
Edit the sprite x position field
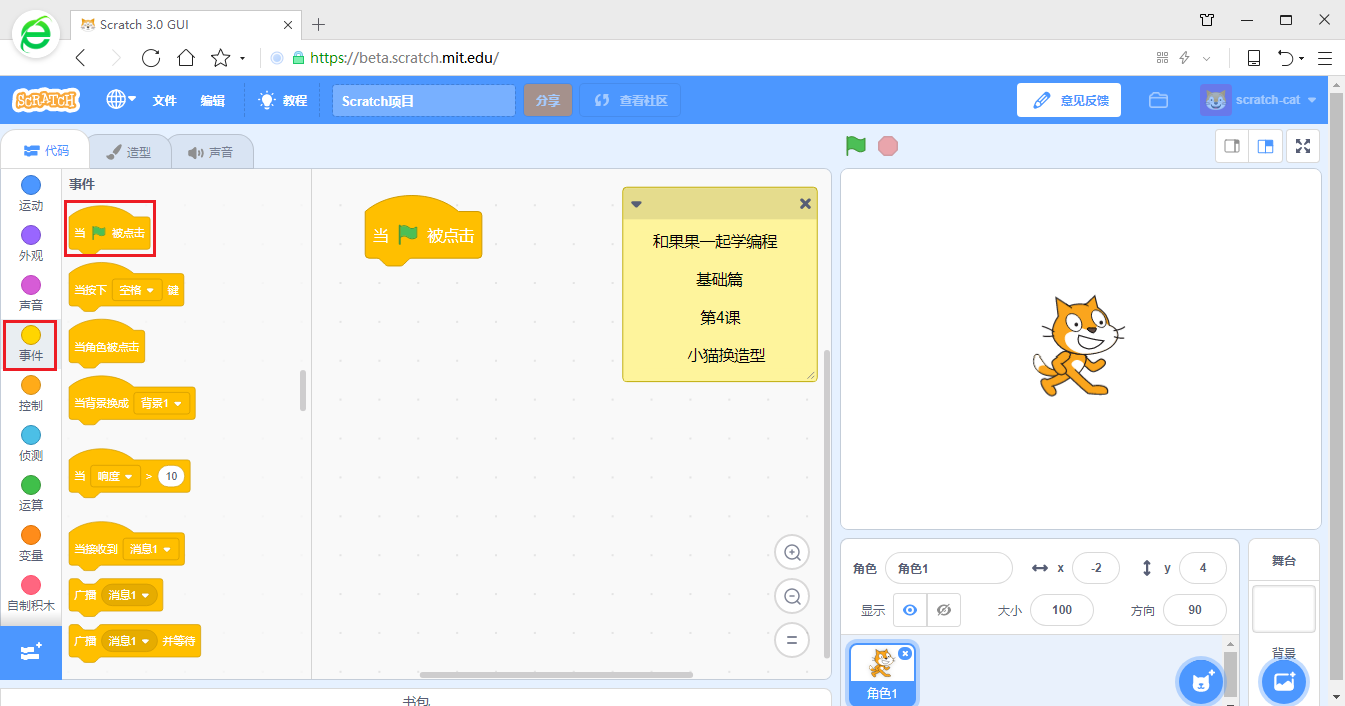click(1096, 568)
